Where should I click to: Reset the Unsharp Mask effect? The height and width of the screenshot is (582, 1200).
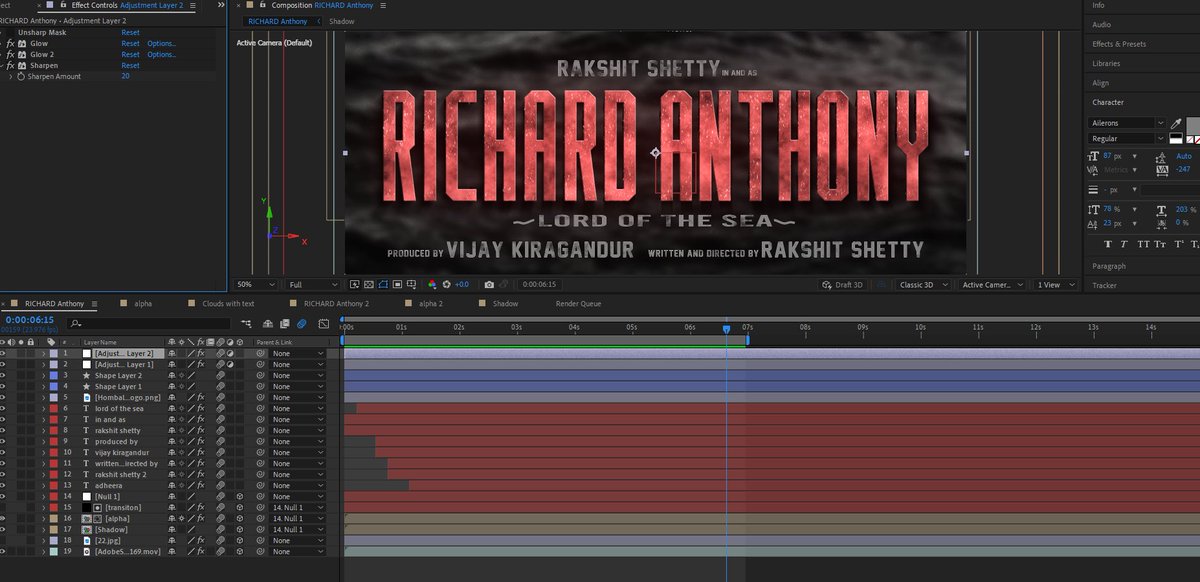point(130,33)
